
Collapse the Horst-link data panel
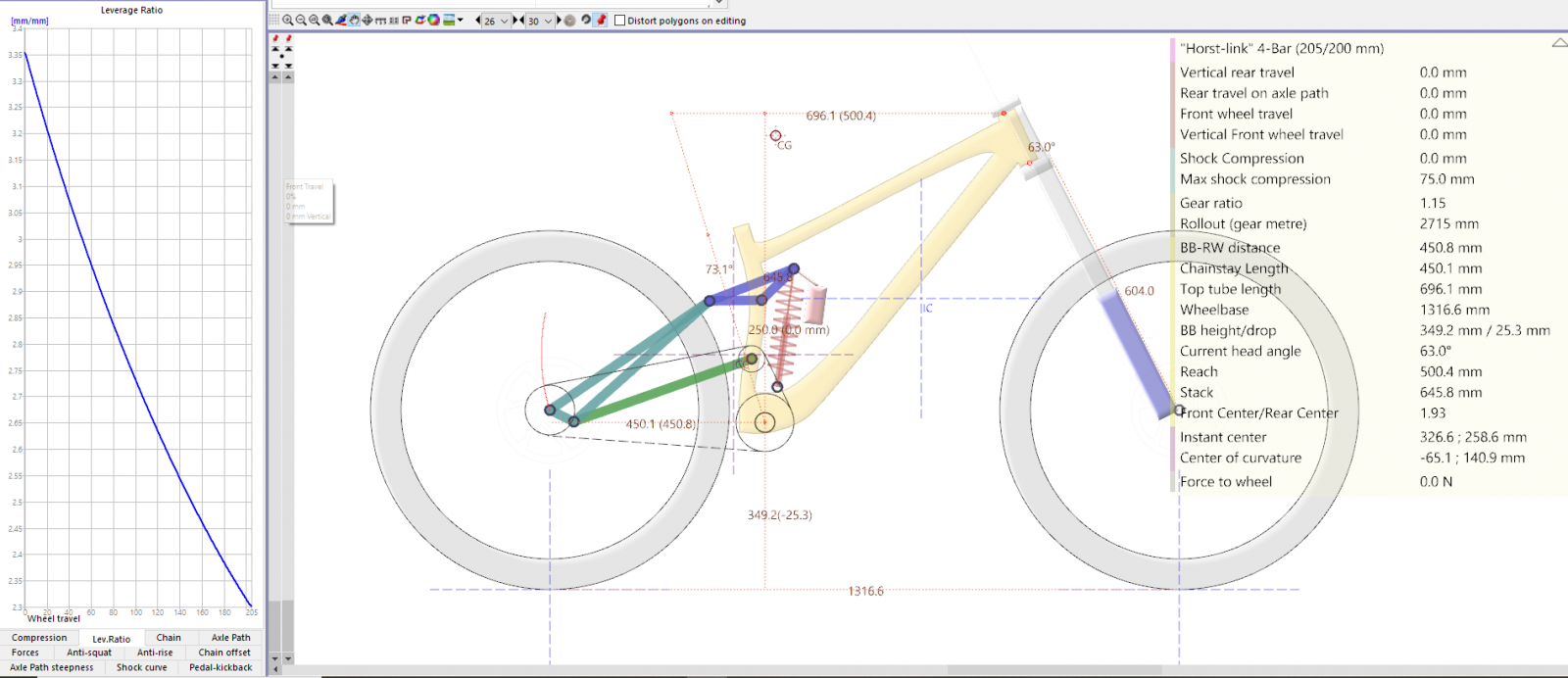point(1558,44)
